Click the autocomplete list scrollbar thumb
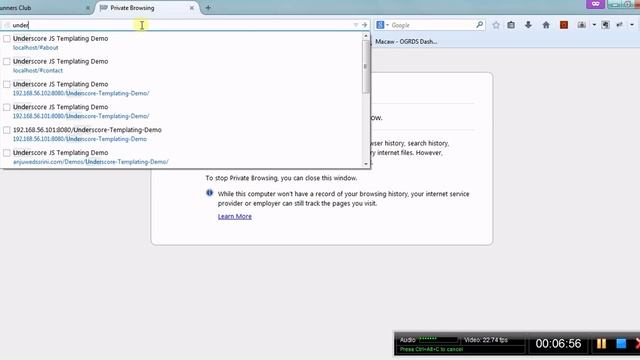Image resolution: width=640 pixels, height=360 pixels. tap(366, 67)
